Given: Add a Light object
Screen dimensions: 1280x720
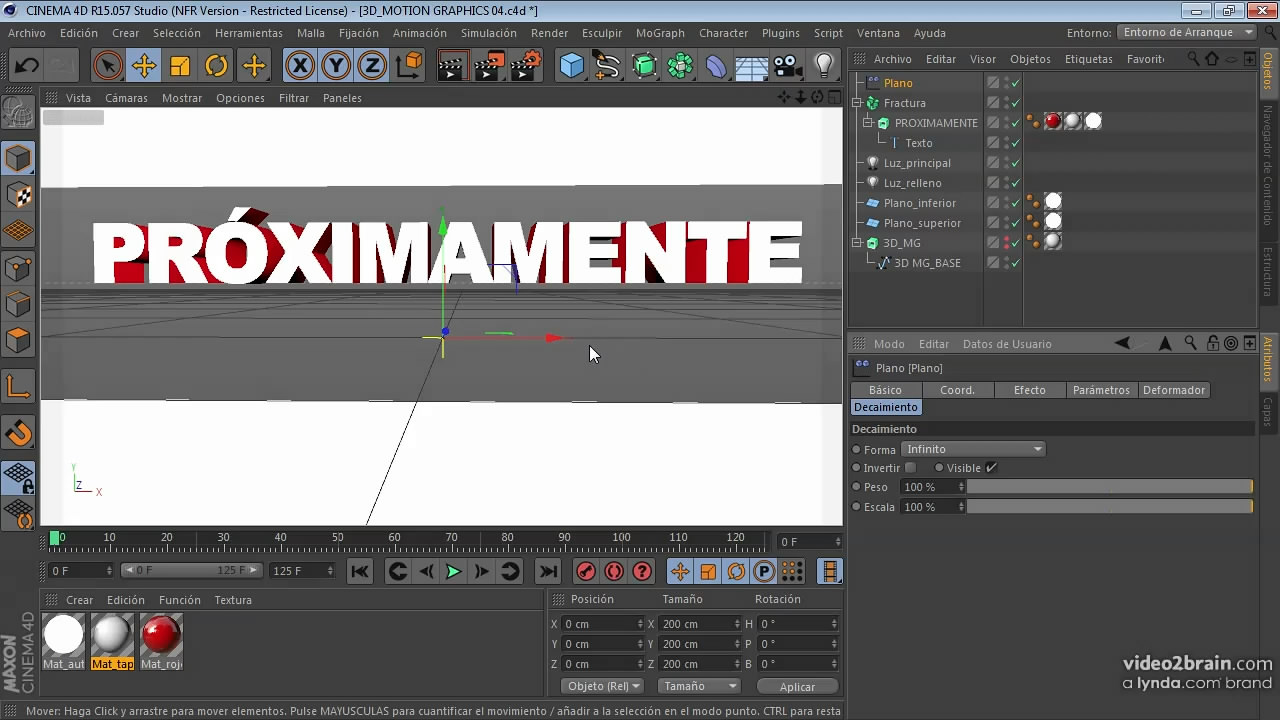Looking at the screenshot, I should tap(824, 66).
